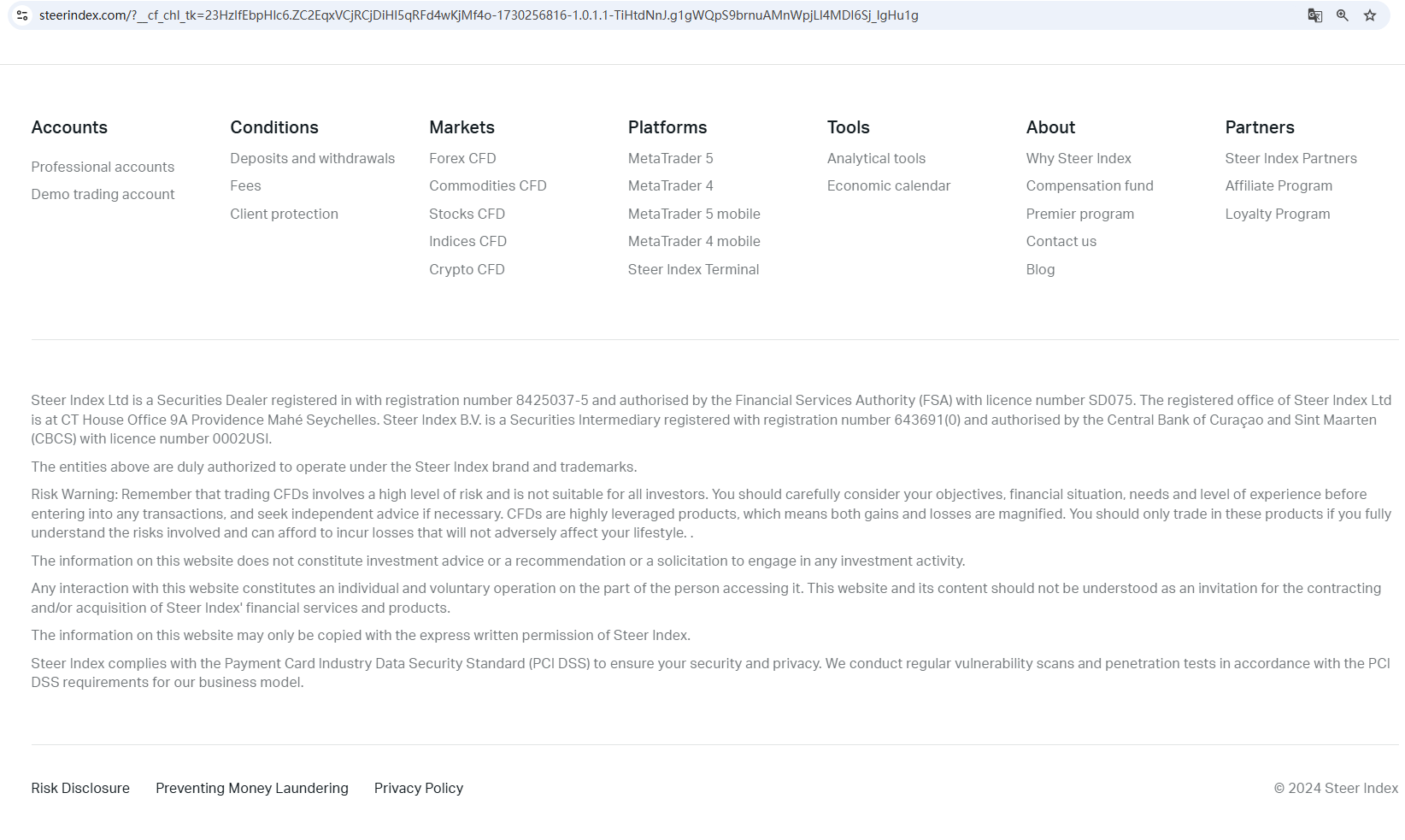Open Steer Index Terminal link
1405x840 pixels.
click(693, 269)
